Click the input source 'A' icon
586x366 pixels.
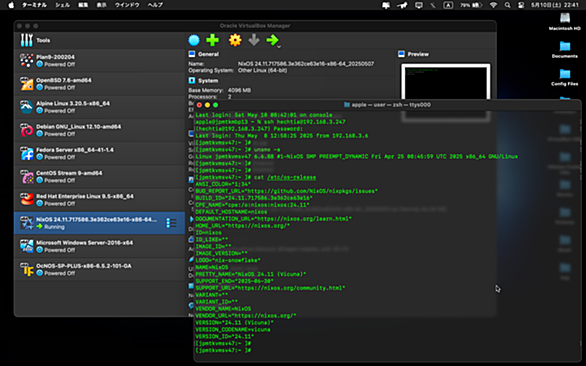point(448,5)
